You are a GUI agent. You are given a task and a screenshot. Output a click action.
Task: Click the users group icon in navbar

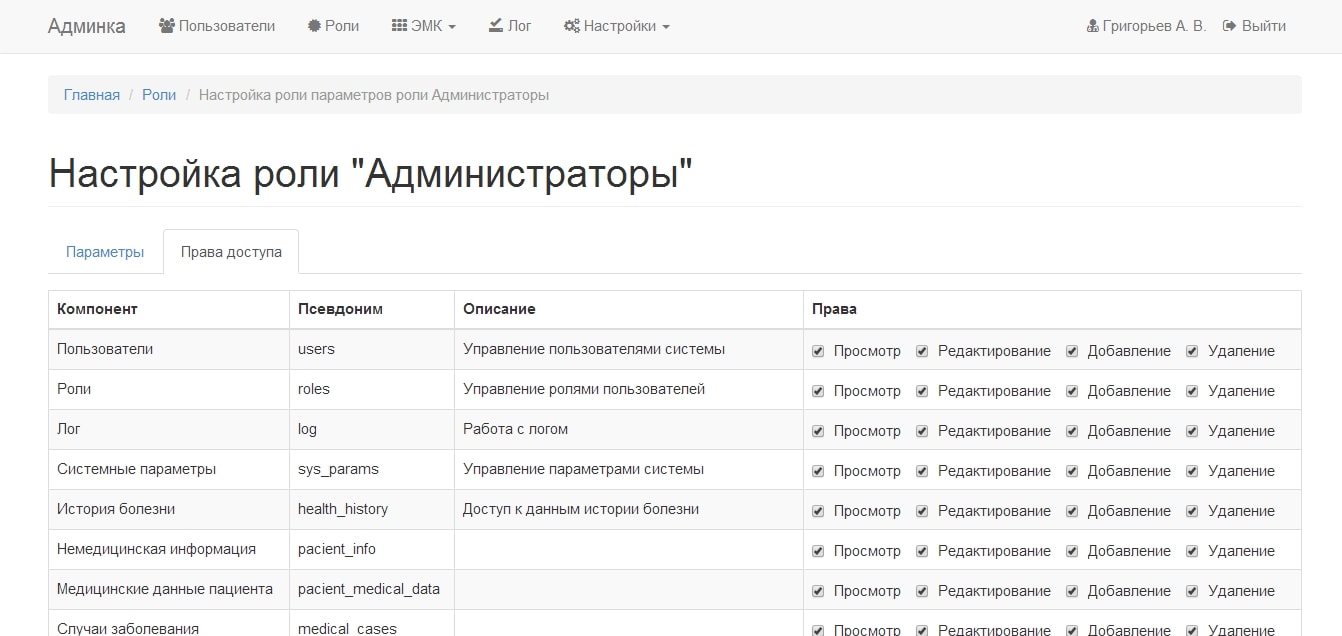tap(167, 26)
